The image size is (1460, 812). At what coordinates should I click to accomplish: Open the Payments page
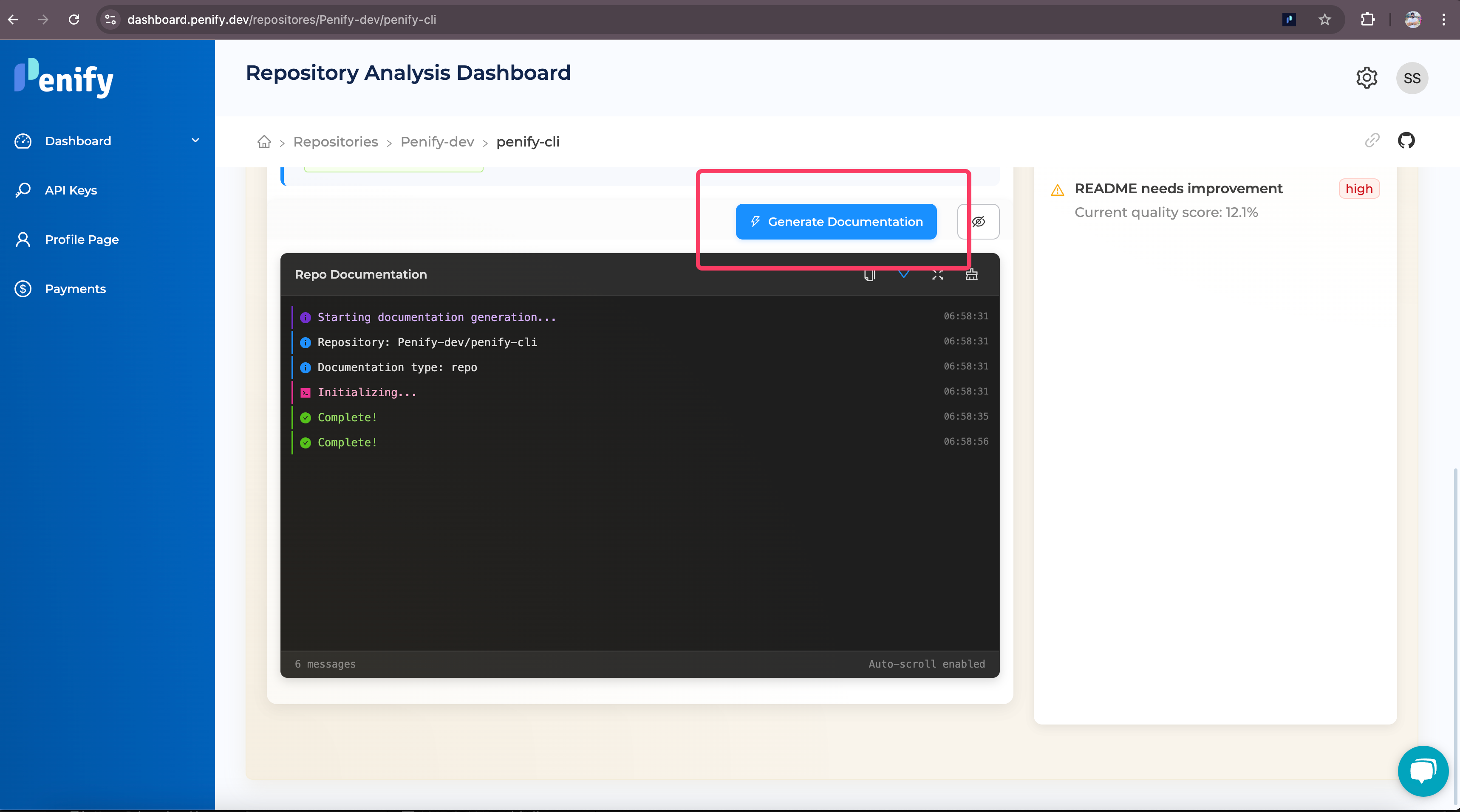(x=75, y=288)
